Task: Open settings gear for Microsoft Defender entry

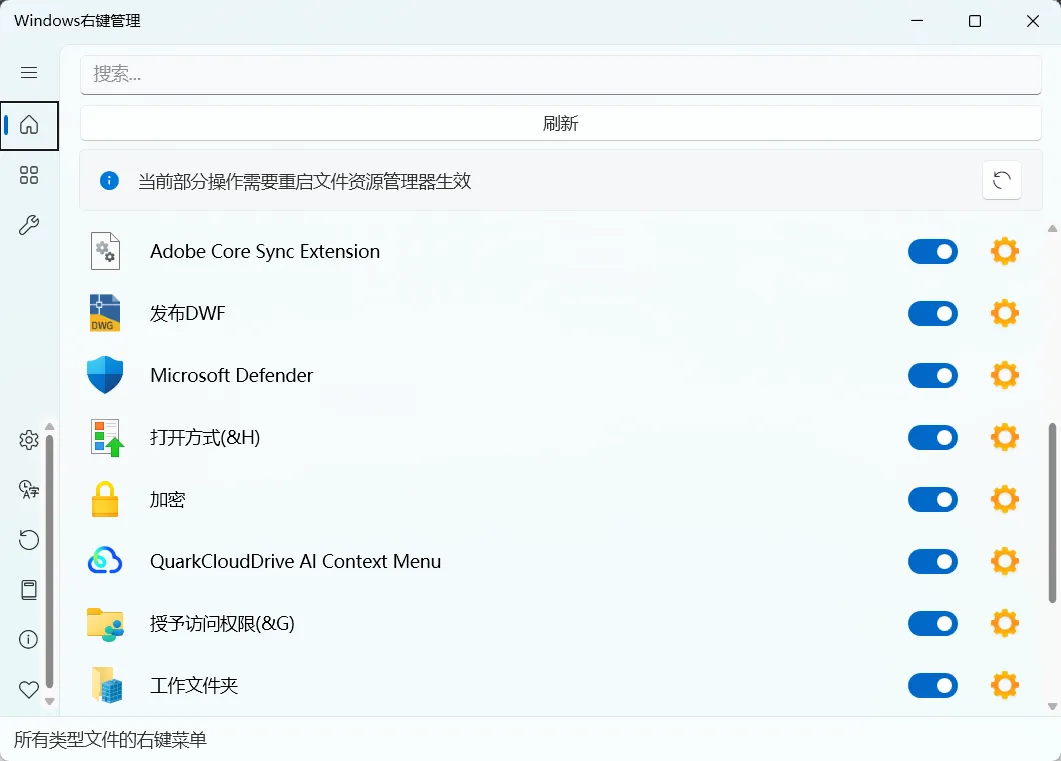Action: click(1004, 375)
